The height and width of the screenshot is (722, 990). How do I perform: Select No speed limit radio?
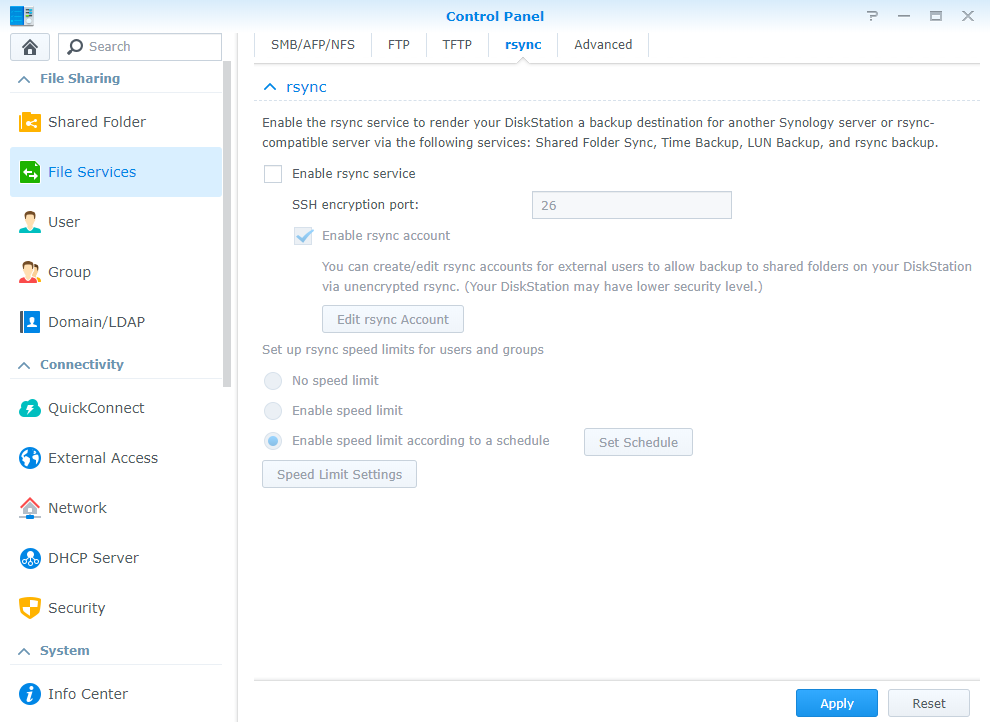[273, 381]
